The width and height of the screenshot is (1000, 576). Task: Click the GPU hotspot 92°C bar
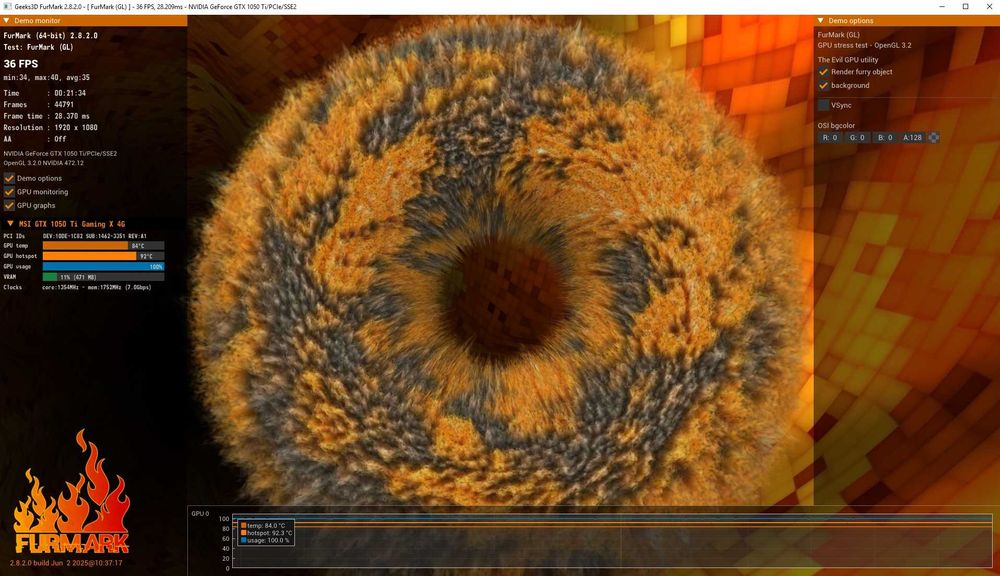[x=103, y=256]
